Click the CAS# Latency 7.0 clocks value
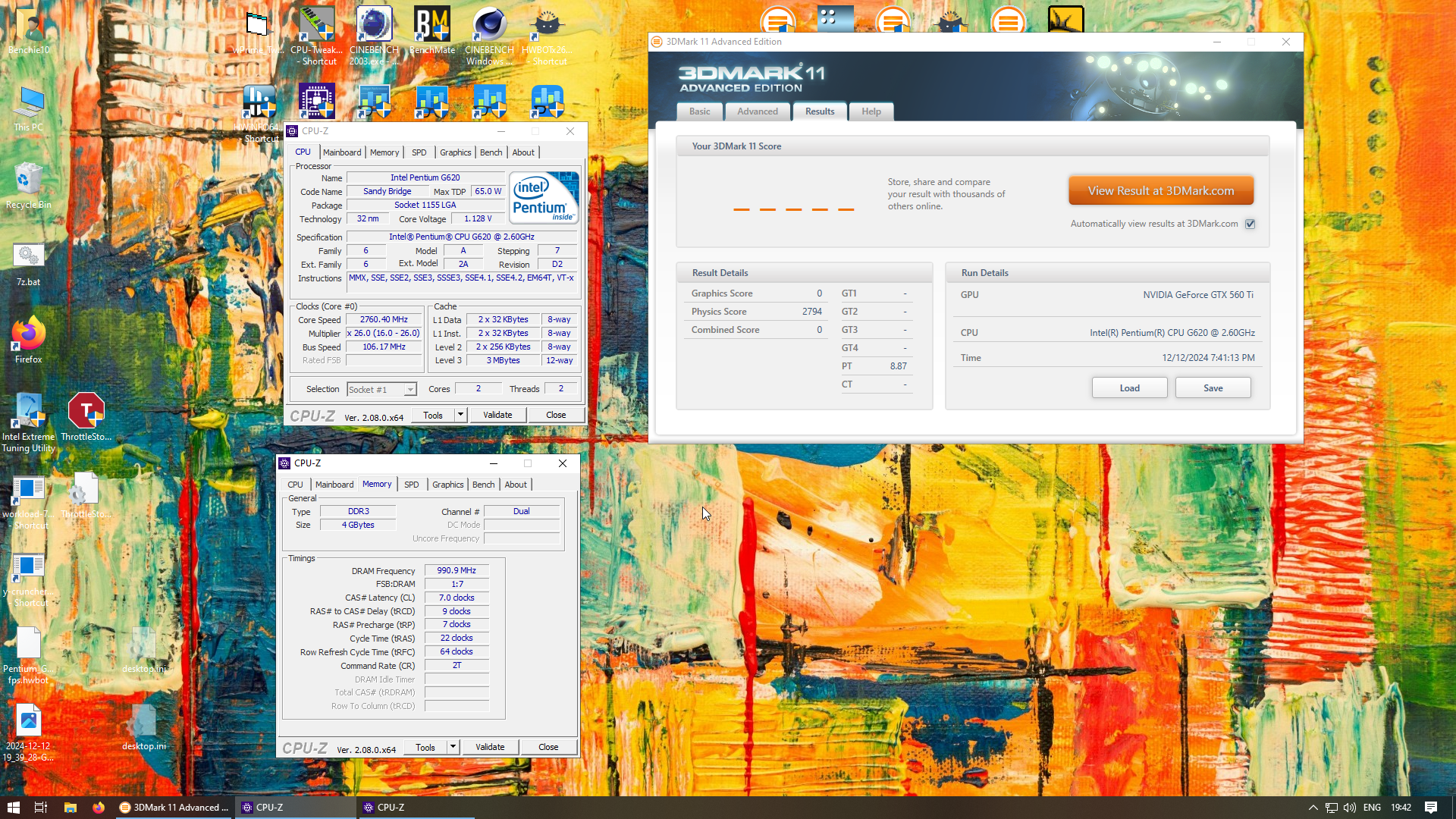This screenshot has height=819, width=1456. [457, 598]
